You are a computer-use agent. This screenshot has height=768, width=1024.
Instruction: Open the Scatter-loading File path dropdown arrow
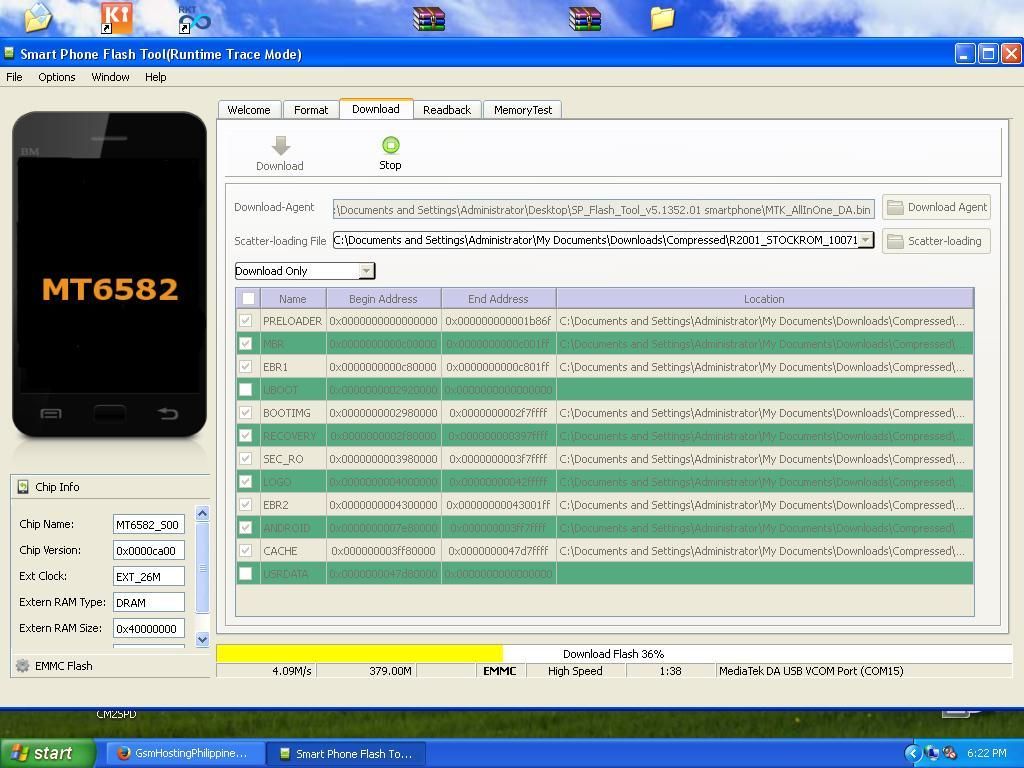tap(865, 240)
